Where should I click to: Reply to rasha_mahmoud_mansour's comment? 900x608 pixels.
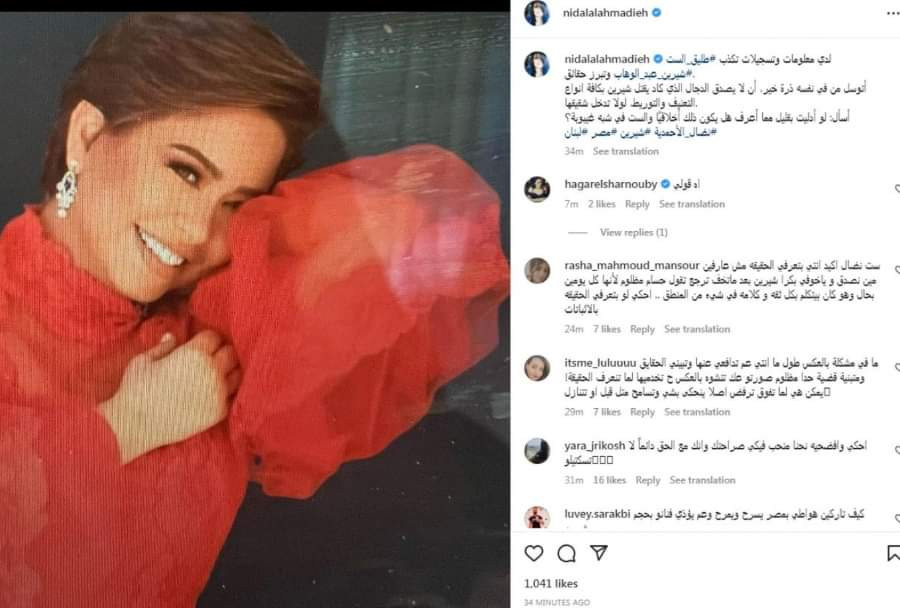pos(642,329)
